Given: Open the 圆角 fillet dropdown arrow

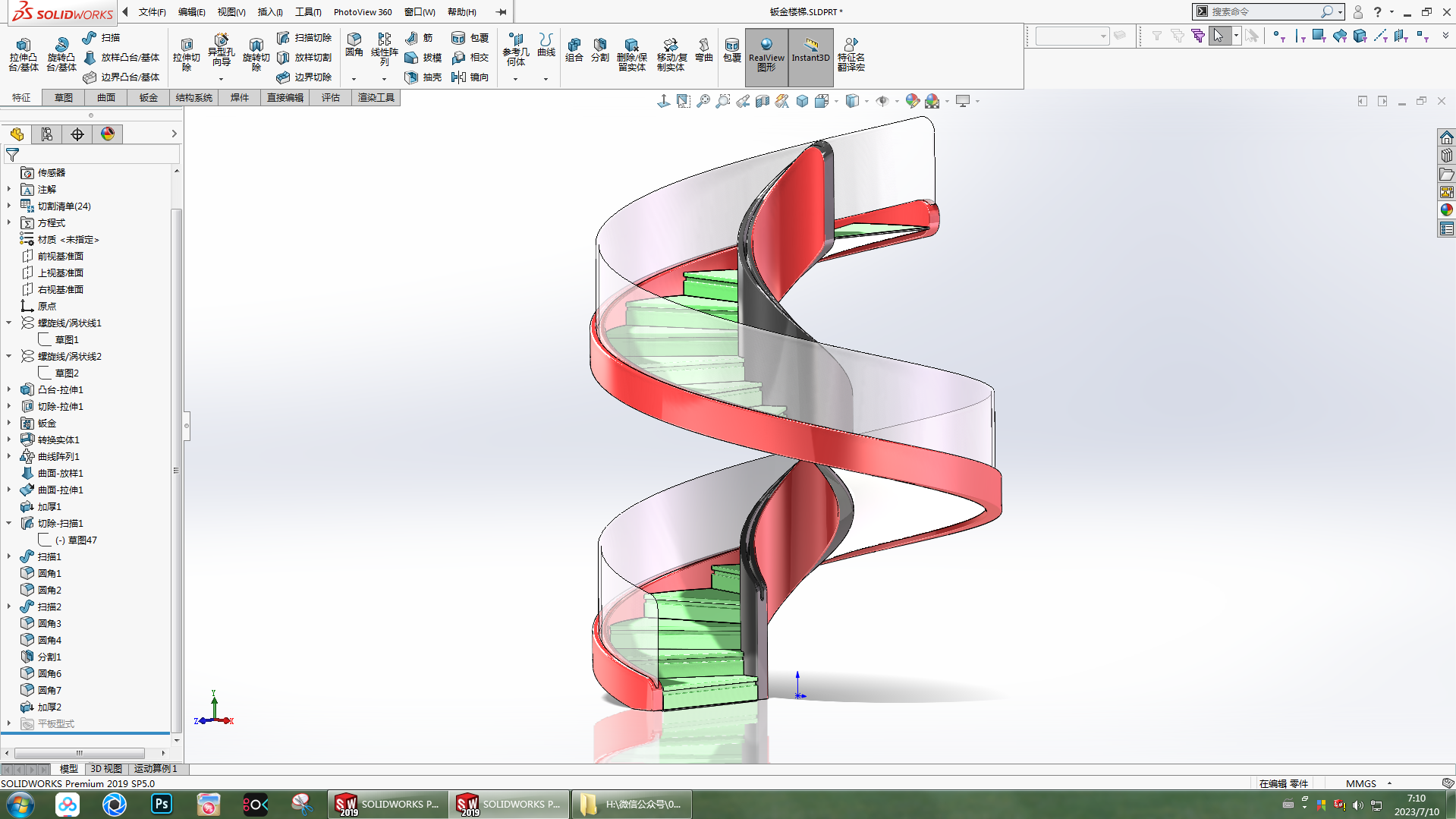Looking at the screenshot, I should coord(354,79).
